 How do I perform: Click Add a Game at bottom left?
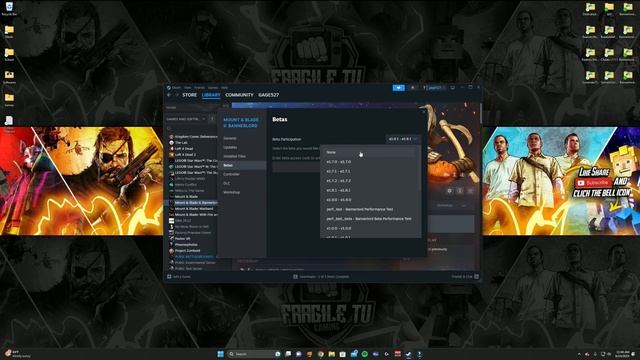[x=179, y=277]
